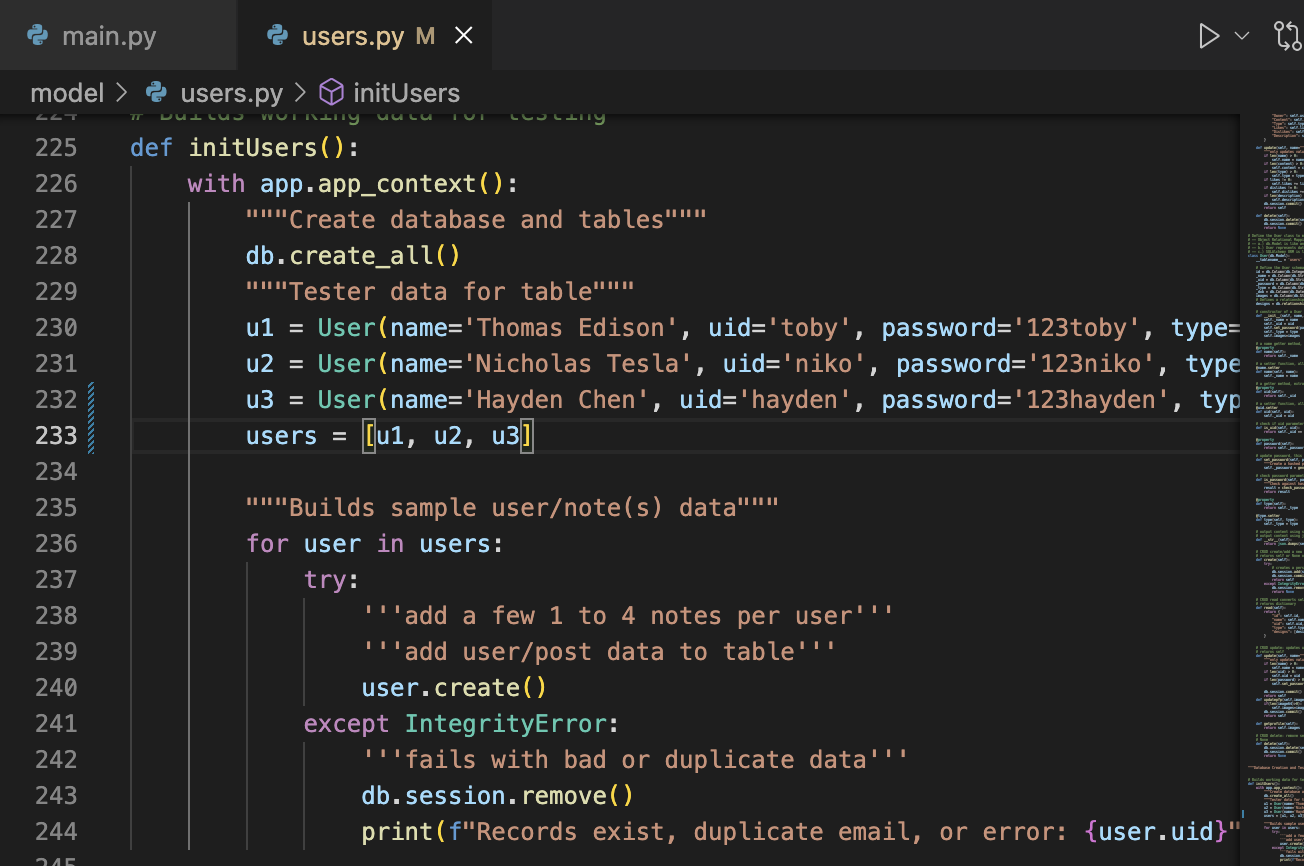Click the Python icon on users.py tab
The image size is (1304, 866).
coord(277,36)
